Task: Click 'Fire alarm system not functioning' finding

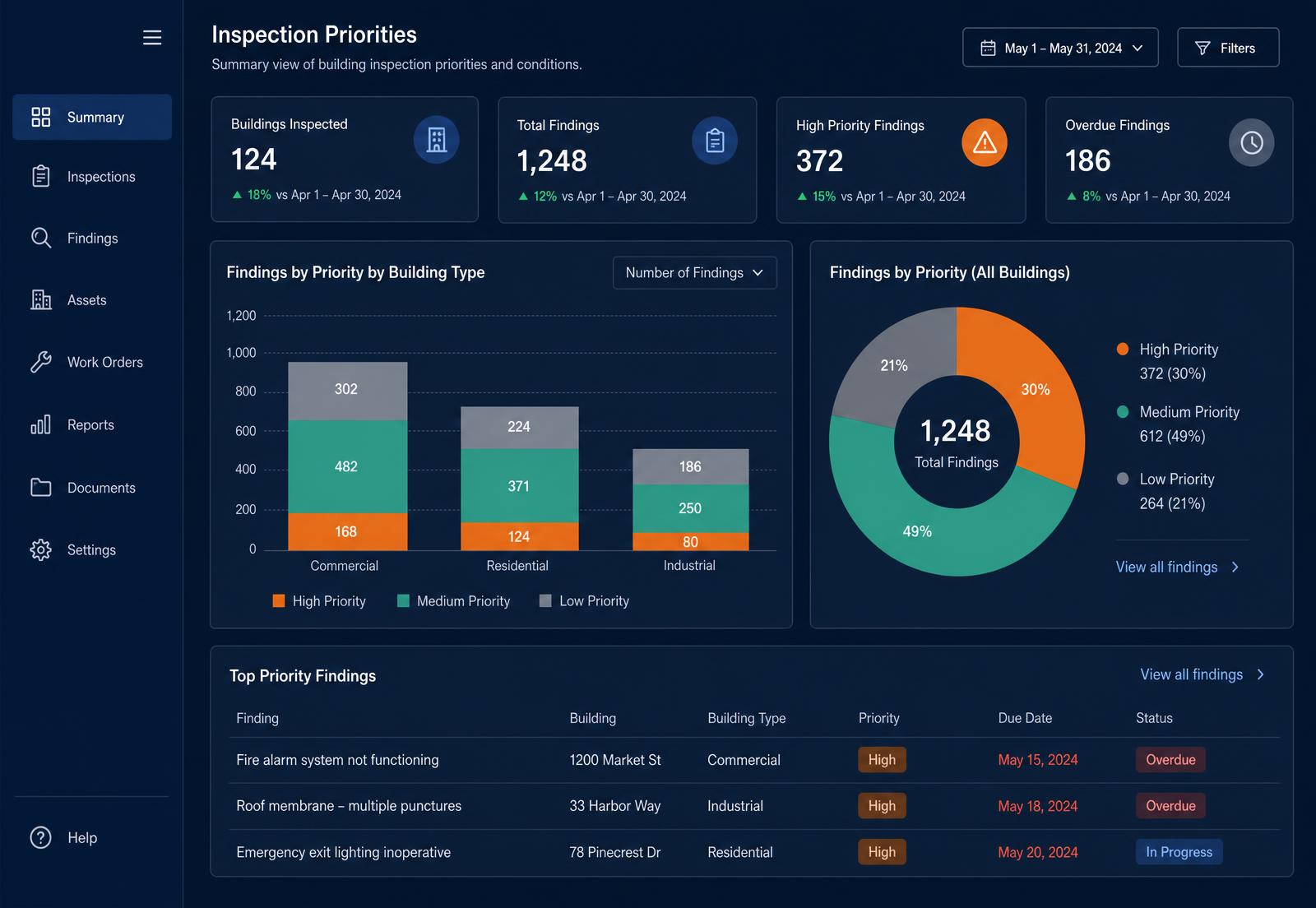Action: (x=337, y=760)
